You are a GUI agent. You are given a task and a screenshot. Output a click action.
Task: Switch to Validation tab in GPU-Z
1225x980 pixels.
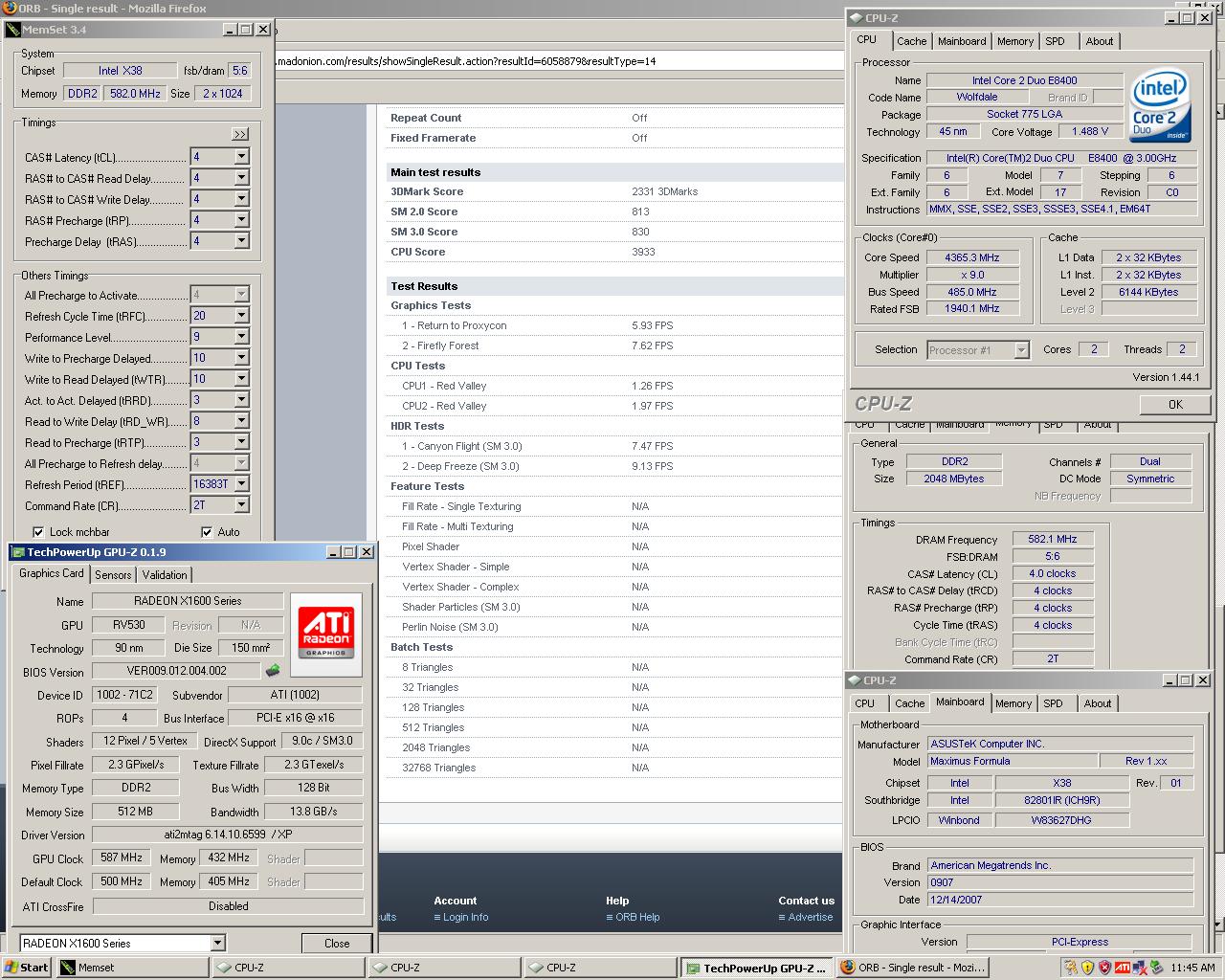[x=165, y=575]
